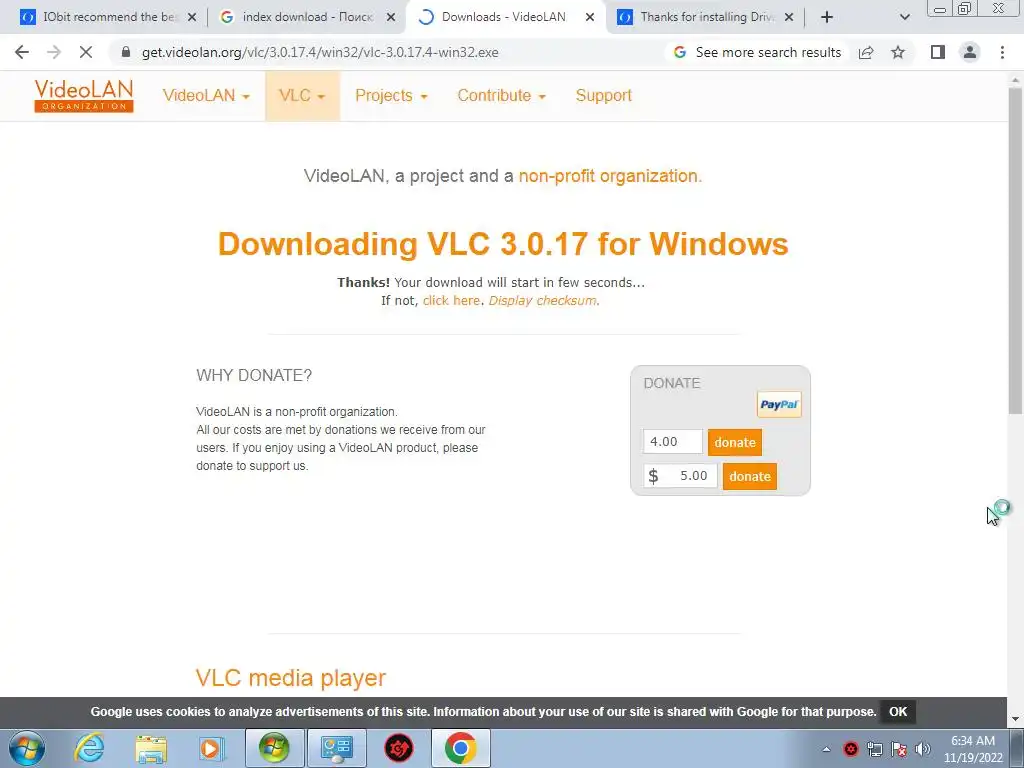Click the forward navigation arrow
The height and width of the screenshot is (768, 1024).
(x=54, y=52)
